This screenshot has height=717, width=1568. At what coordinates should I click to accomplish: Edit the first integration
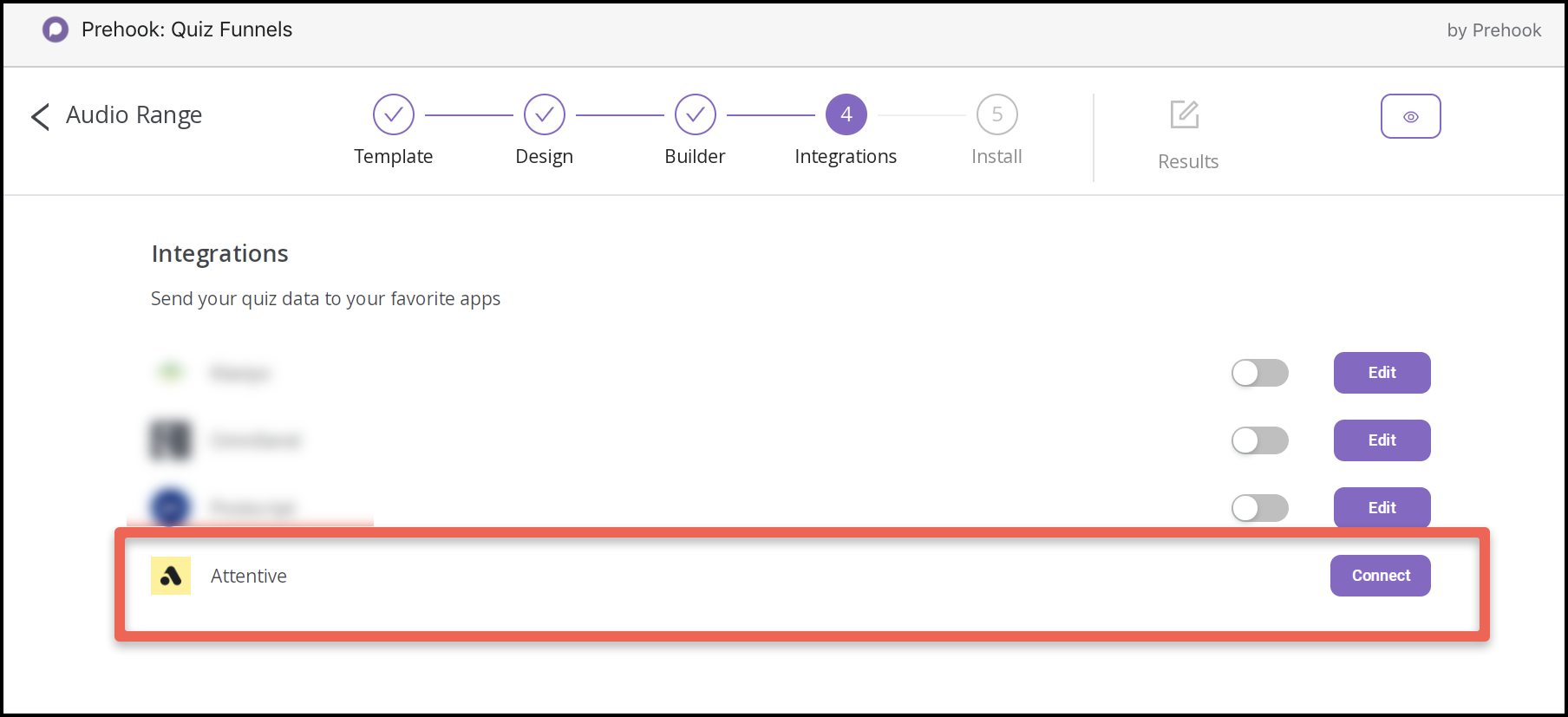pyautogui.click(x=1382, y=373)
